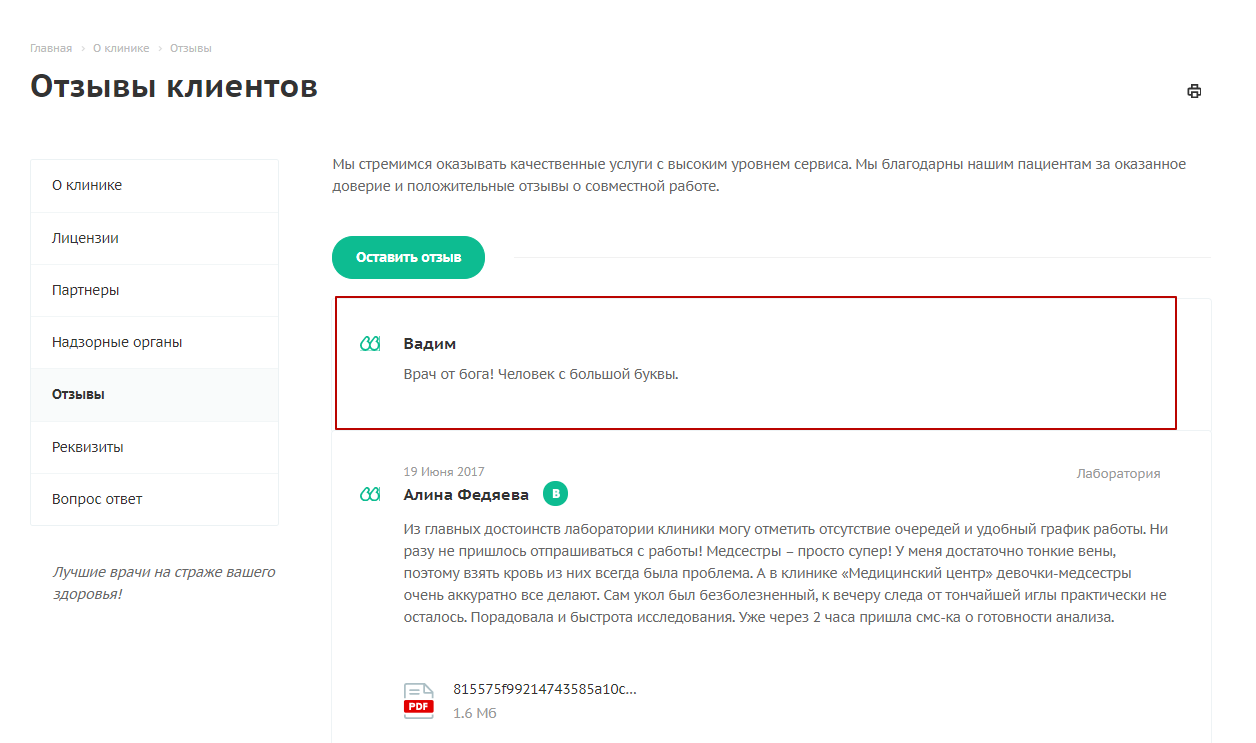
Task: Click the Отзывы breadcrumb at the top
Action: 190,48
